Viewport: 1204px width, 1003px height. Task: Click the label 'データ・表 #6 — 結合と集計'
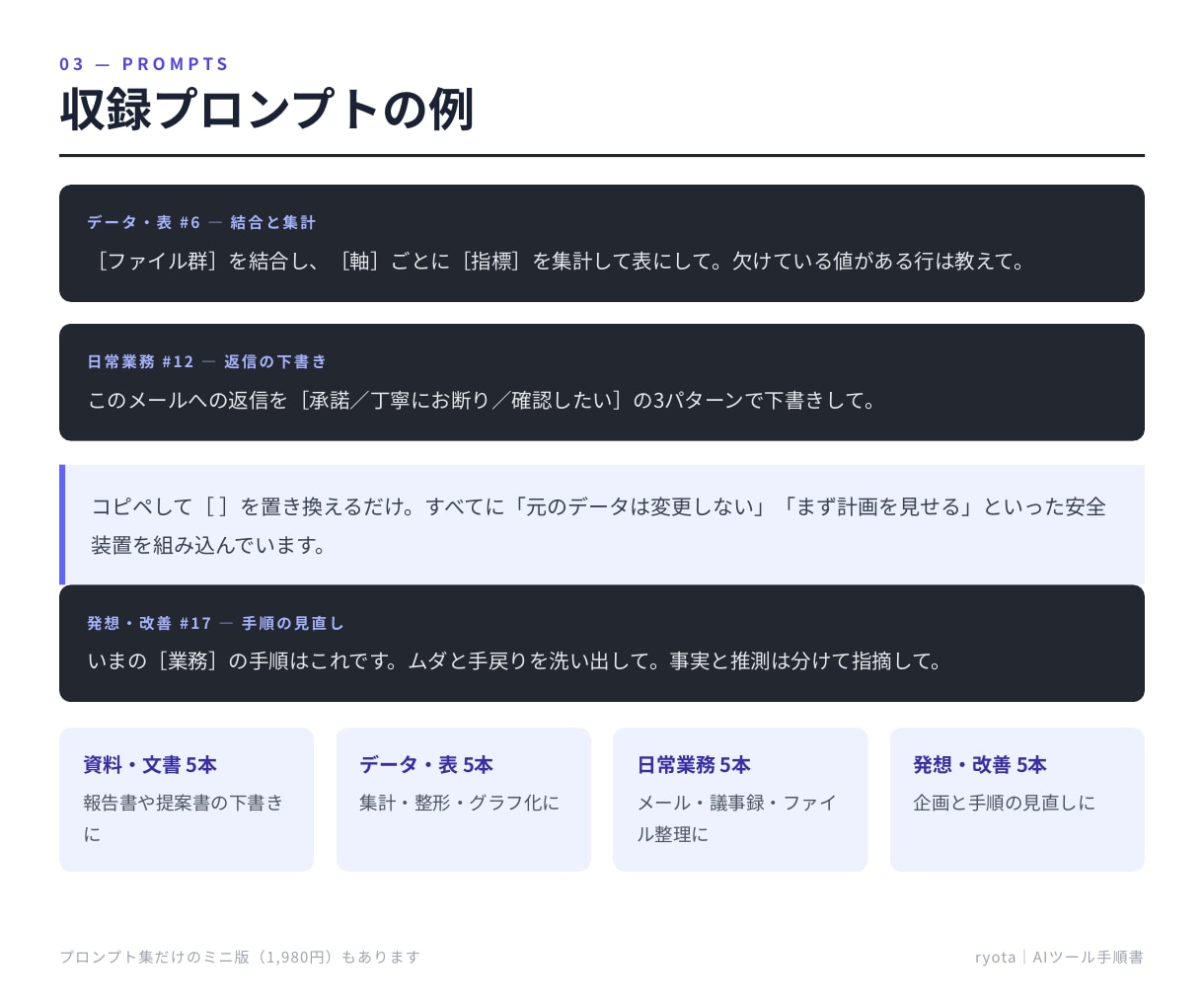pyautogui.click(x=201, y=222)
